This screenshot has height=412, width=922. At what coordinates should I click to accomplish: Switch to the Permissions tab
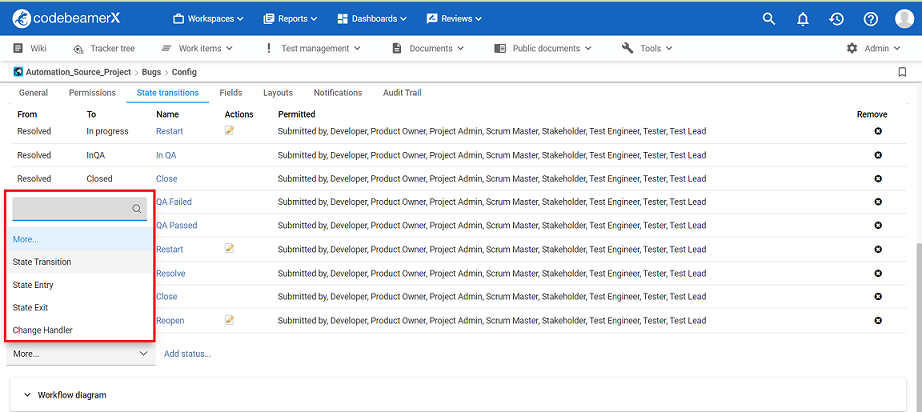[92, 93]
